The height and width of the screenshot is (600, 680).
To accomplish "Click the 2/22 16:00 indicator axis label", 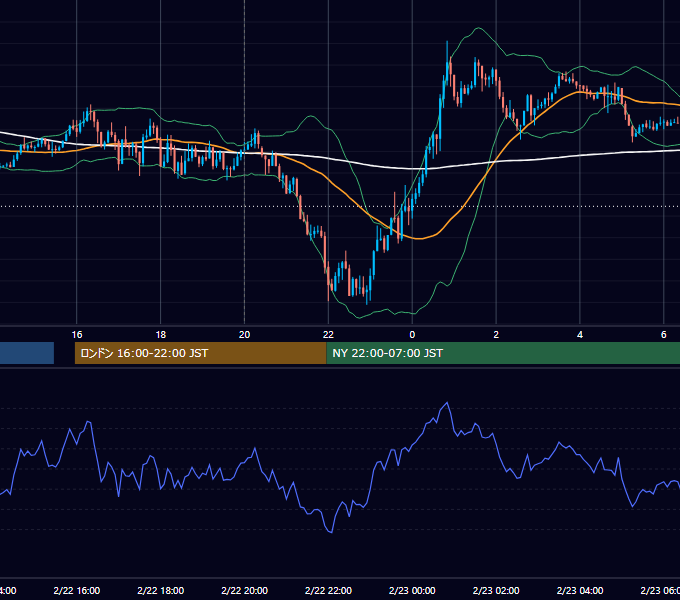I will [x=77, y=590].
